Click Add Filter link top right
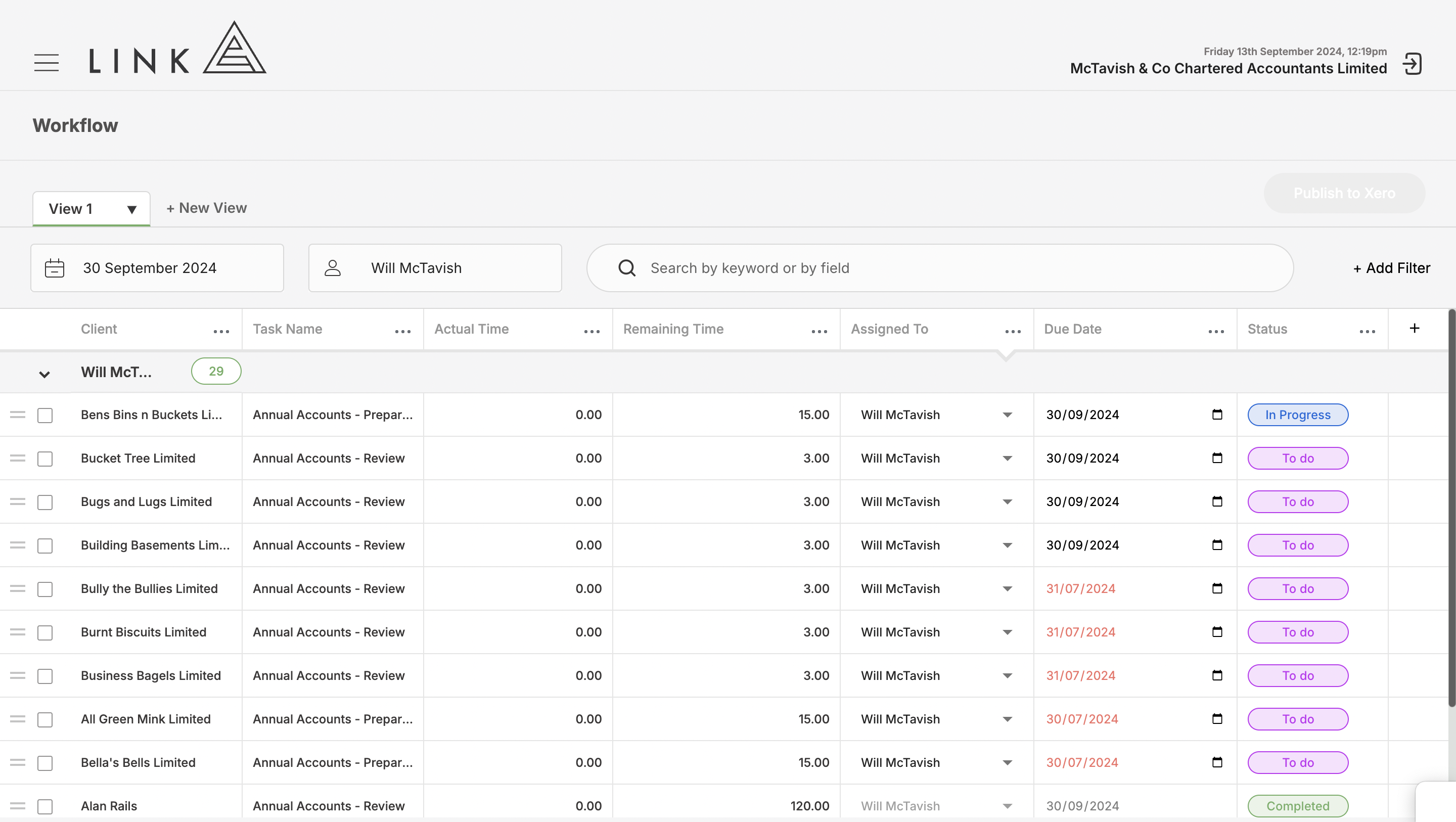 tap(1391, 267)
